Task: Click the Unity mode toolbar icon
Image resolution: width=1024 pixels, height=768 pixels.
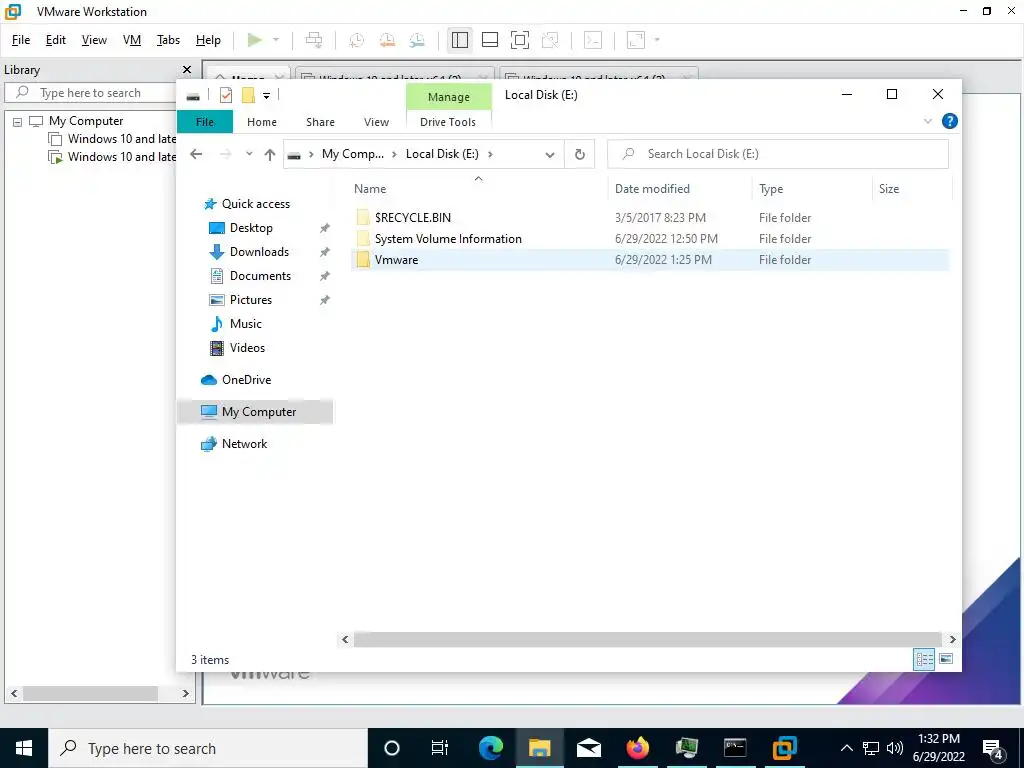Action: coord(551,40)
